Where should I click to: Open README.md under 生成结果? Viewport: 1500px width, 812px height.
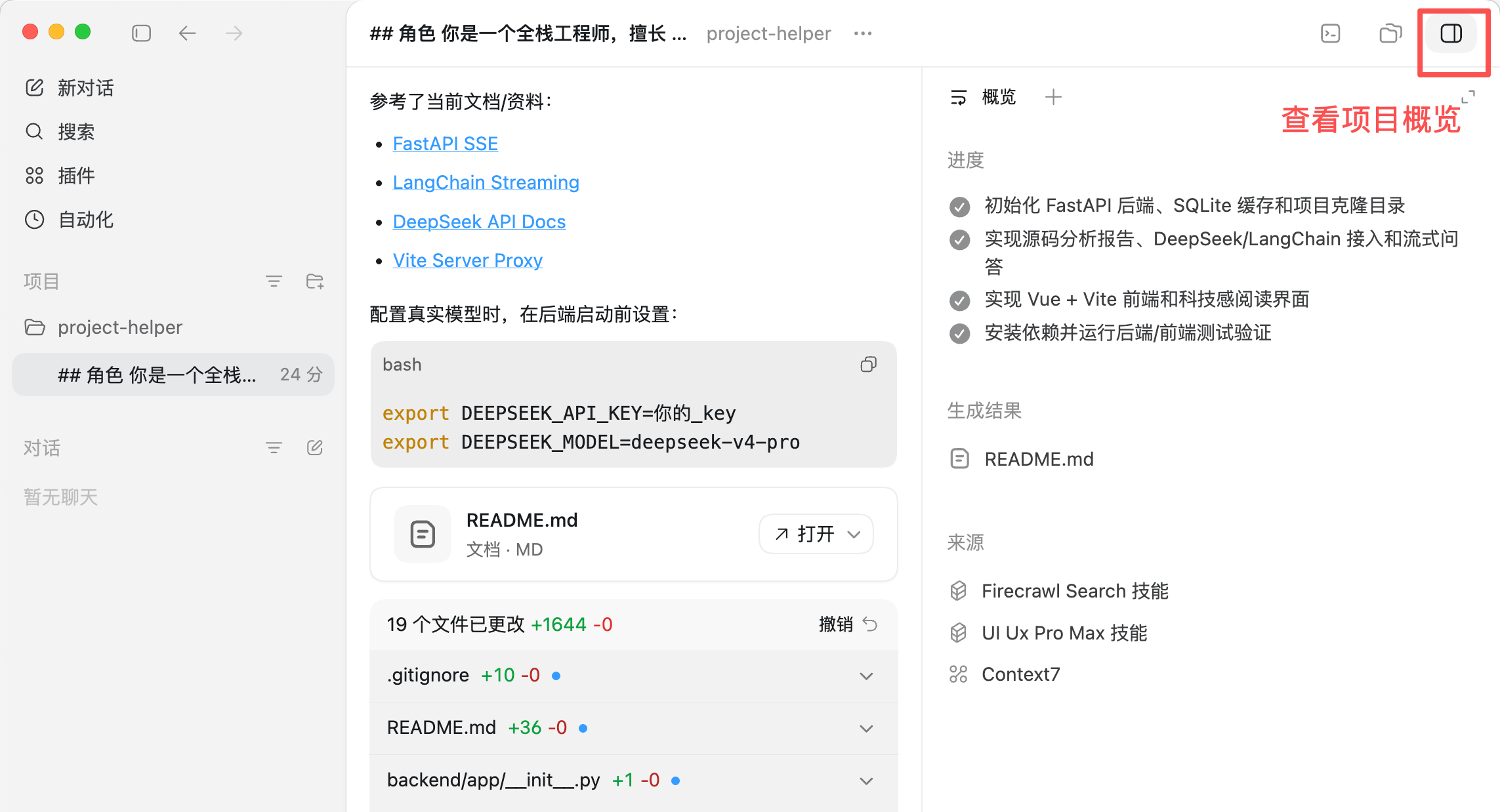coord(1038,459)
